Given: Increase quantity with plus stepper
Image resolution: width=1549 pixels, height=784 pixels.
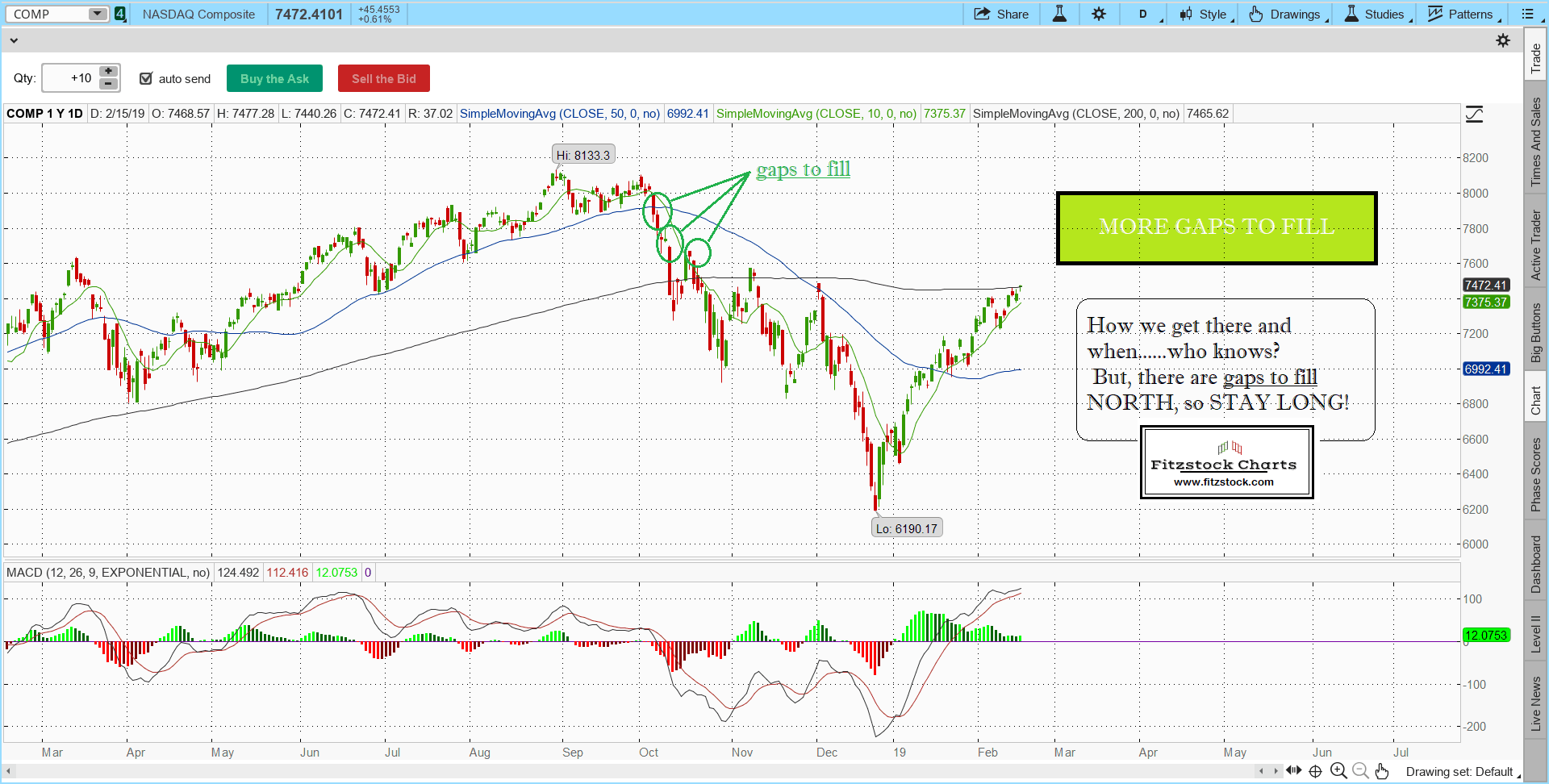Looking at the screenshot, I should pyautogui.click(x=109, y=72).
